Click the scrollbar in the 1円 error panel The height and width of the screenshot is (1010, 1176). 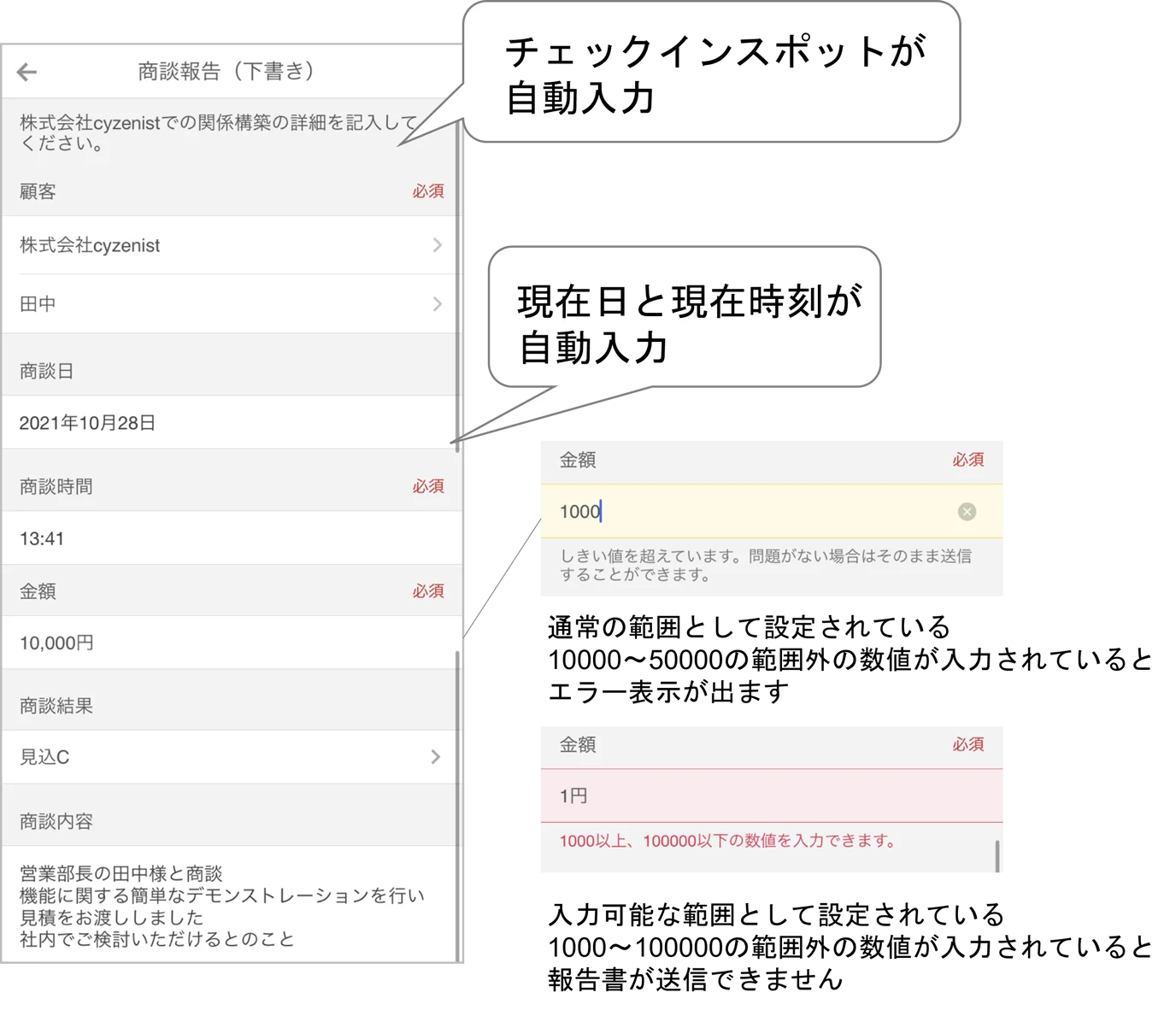coord(997,855)
